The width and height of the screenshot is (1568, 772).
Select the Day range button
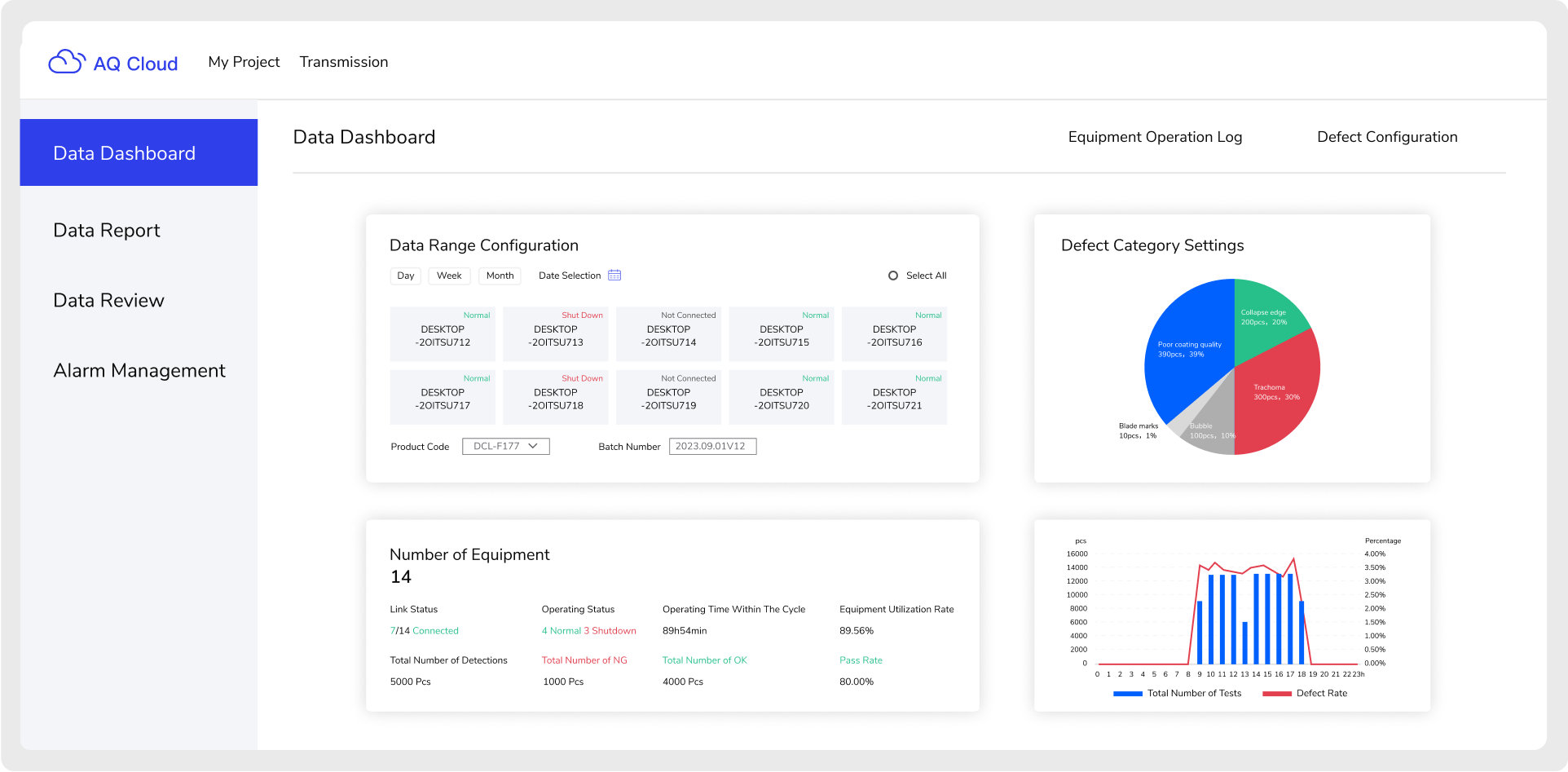pos(406,276)
